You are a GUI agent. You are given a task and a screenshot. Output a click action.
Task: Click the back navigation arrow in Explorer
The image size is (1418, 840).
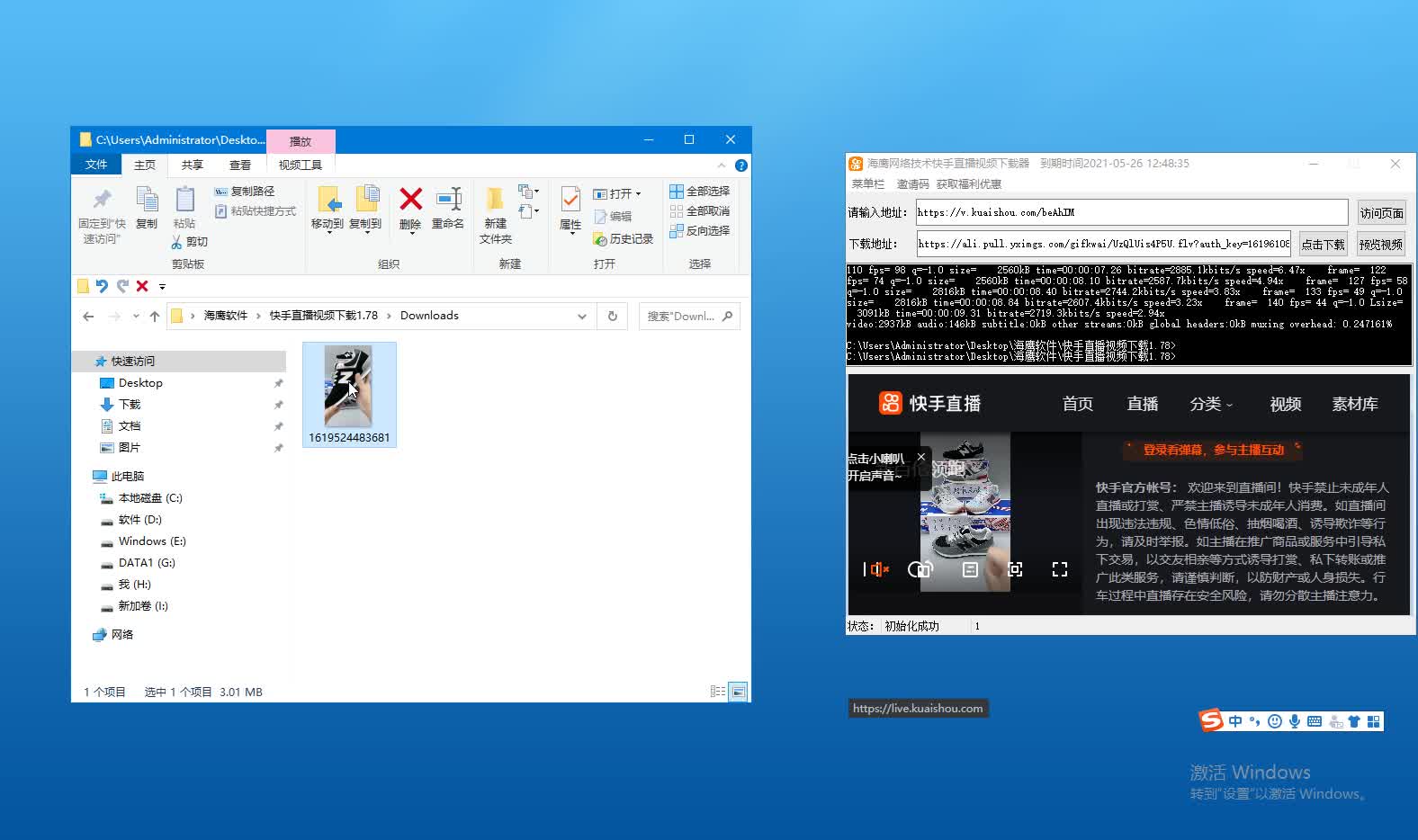point(88,317)
